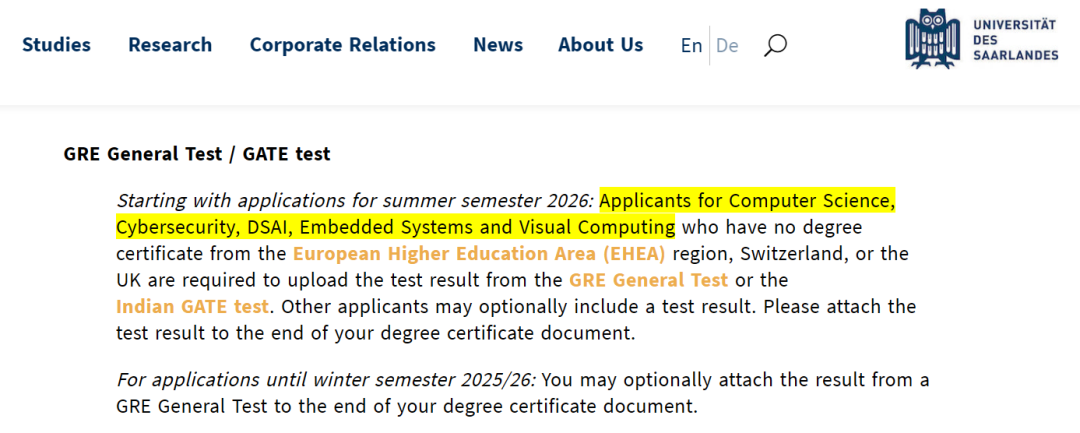1080x433 pixels.
Task: Click the italic 'Starting with applications for summer semester 2026' text
Action: coord(355,201)
